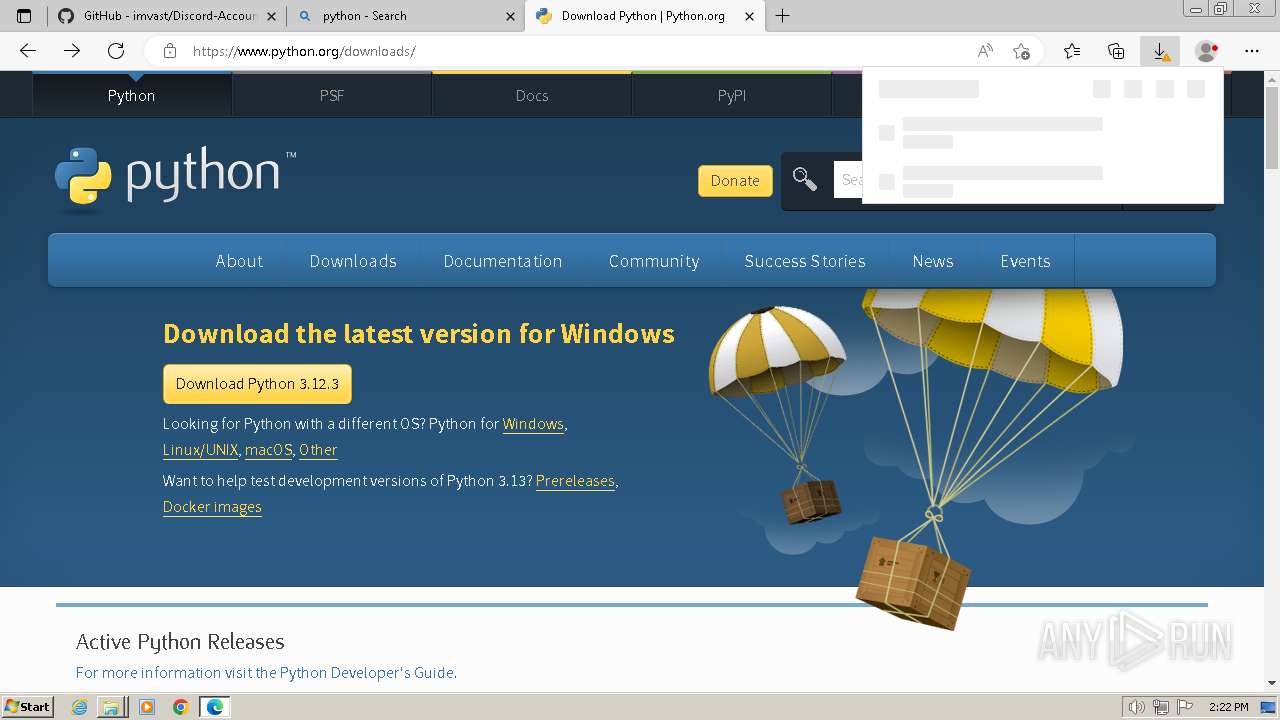Toggle the Downloads toolbar icon
Image resolution: width=1280 pixels, height=720 pixels.
coord(1160,51)
